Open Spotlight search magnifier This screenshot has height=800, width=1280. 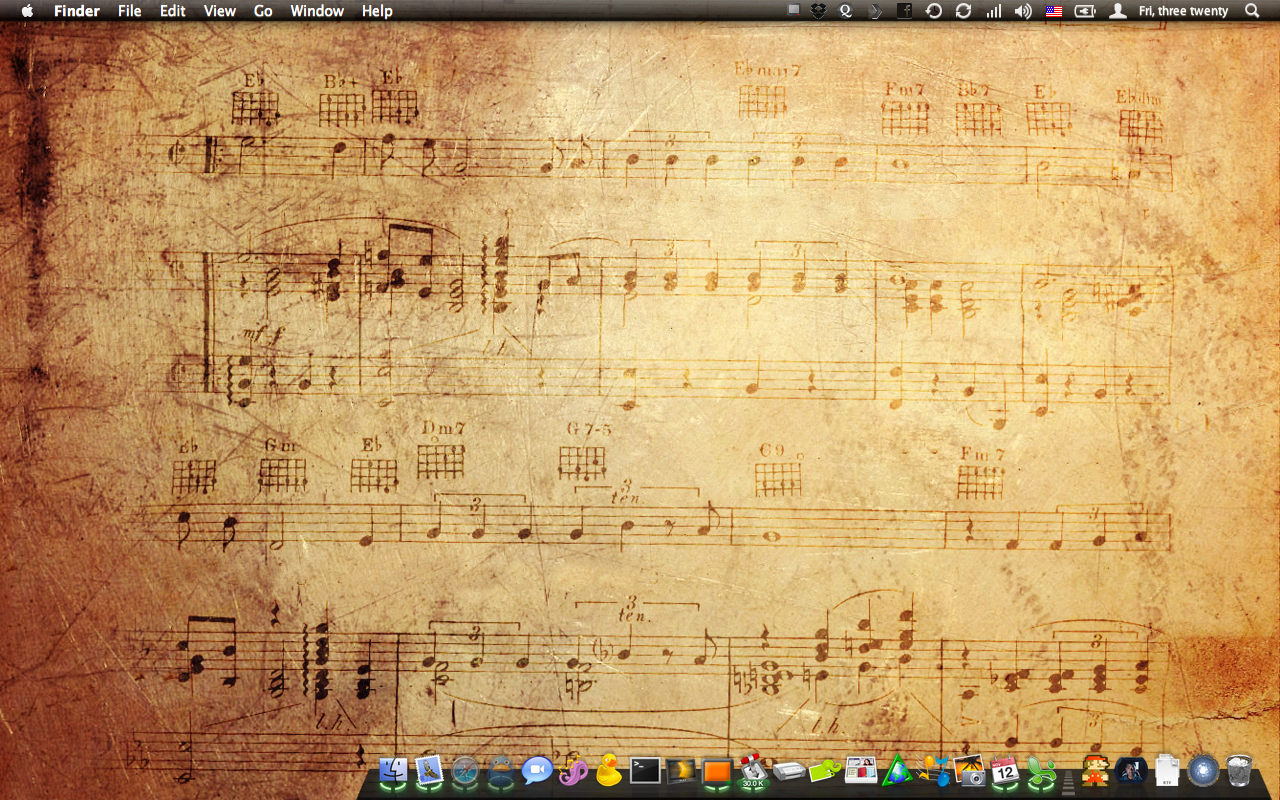point(1252,11)
